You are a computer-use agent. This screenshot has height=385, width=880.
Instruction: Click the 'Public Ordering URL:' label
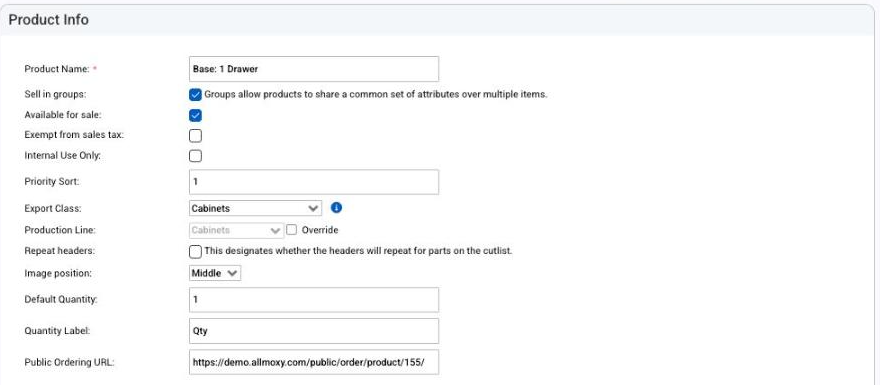coord(69,363)
